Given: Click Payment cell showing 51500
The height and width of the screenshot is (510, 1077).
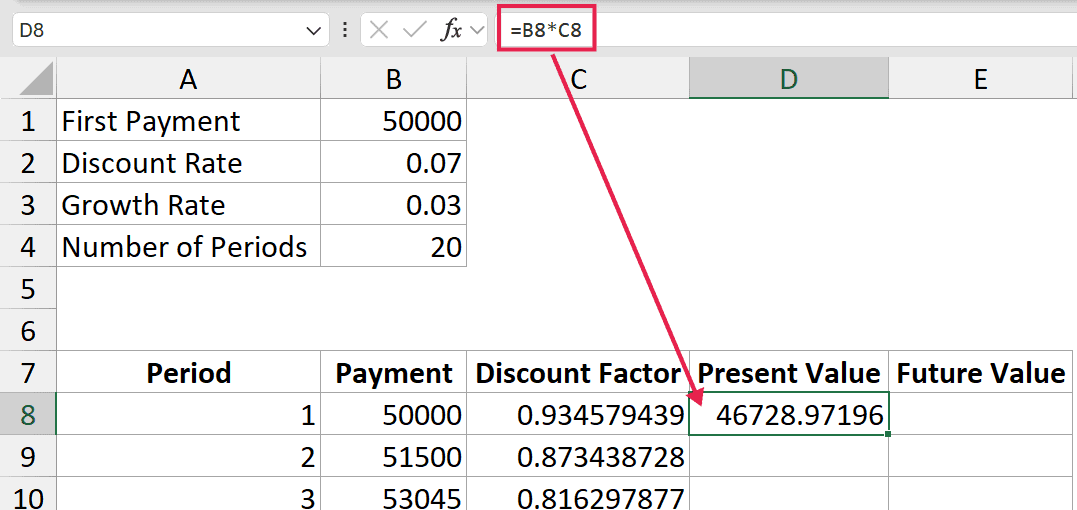Looking at the screenshot, I should click(x=393, y=456).
